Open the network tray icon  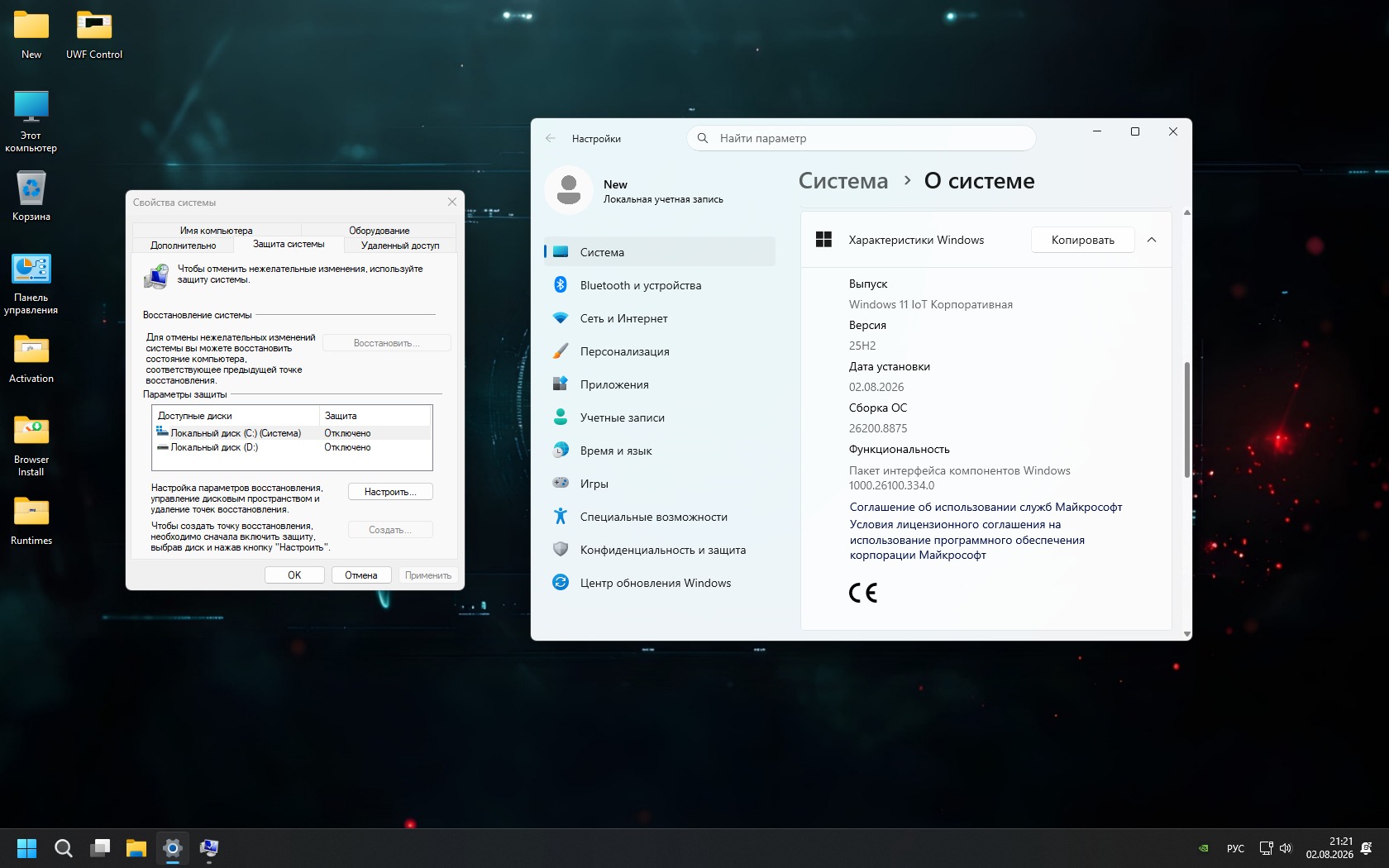(x=1266, y=848)
